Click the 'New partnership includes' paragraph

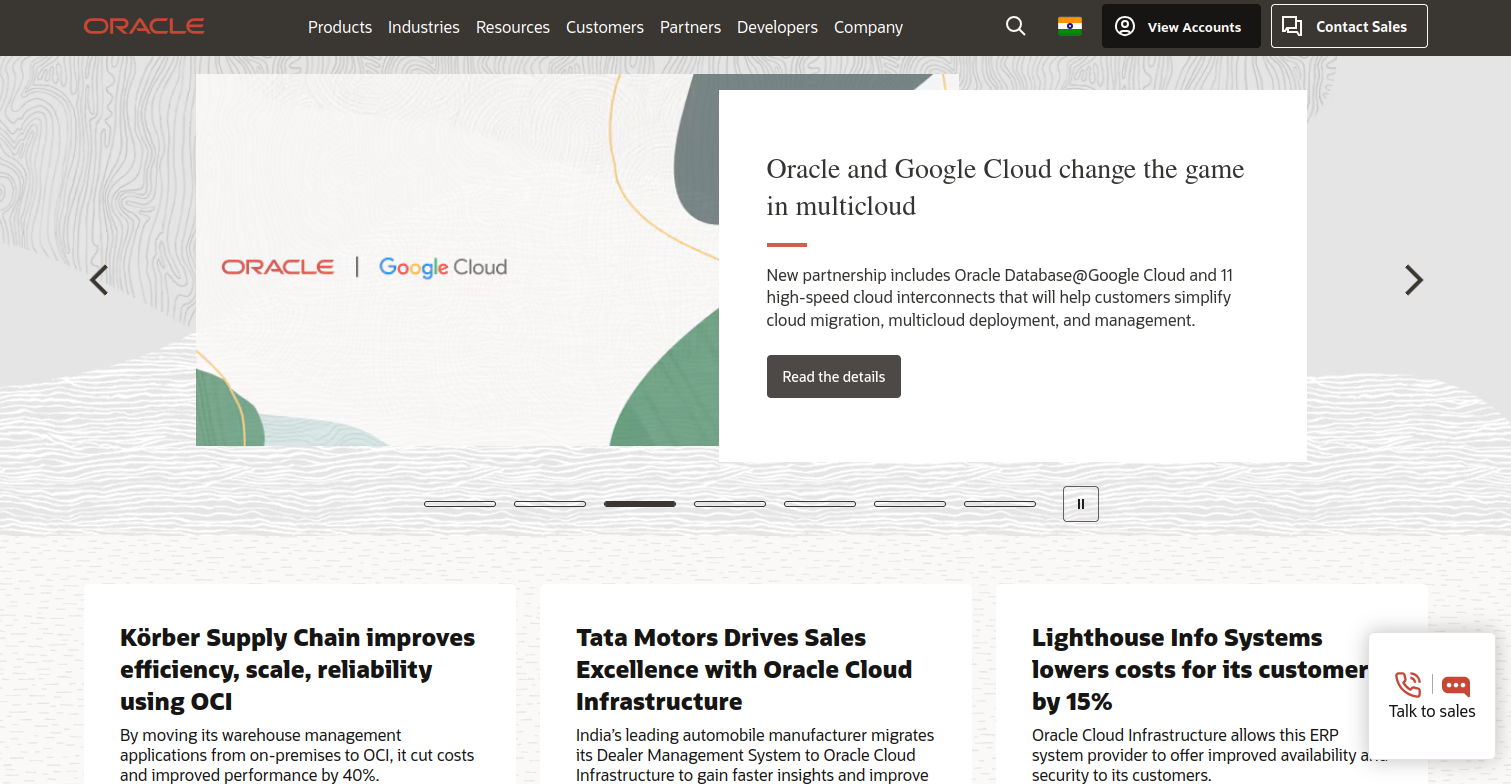(x=999, y=298)
